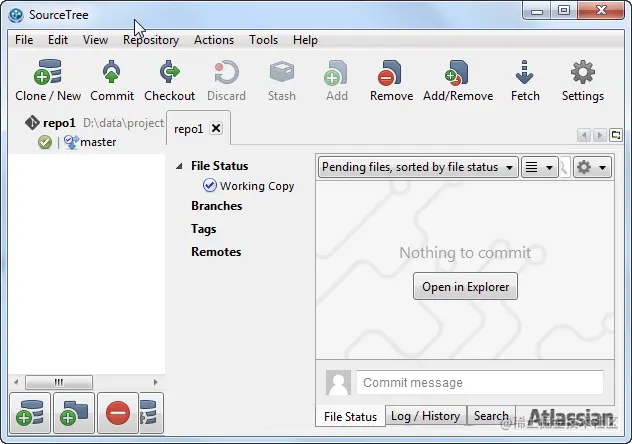The height and width of the screenshot is (444, 632).
Task: Click the tab scroll right arrow
Action: click(599, 135)
